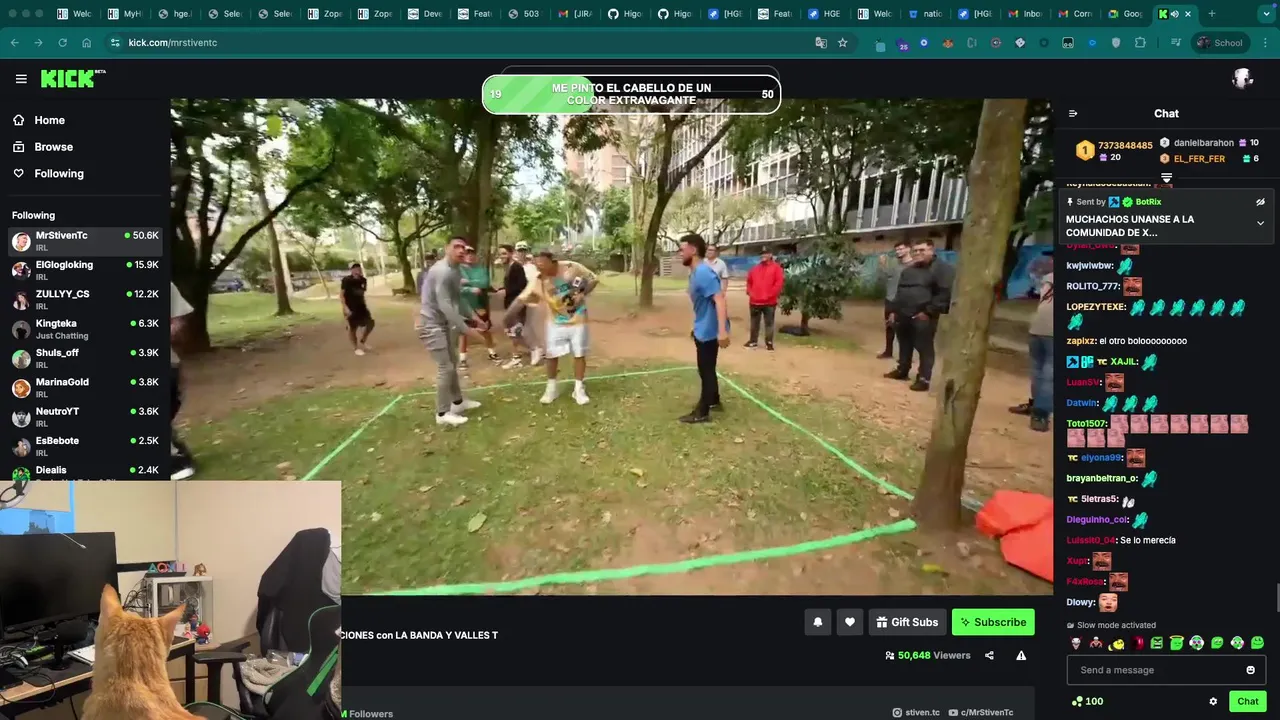Mute the Kick tab audio icon
1280x720 pixels.
(x=1174, y=14)
